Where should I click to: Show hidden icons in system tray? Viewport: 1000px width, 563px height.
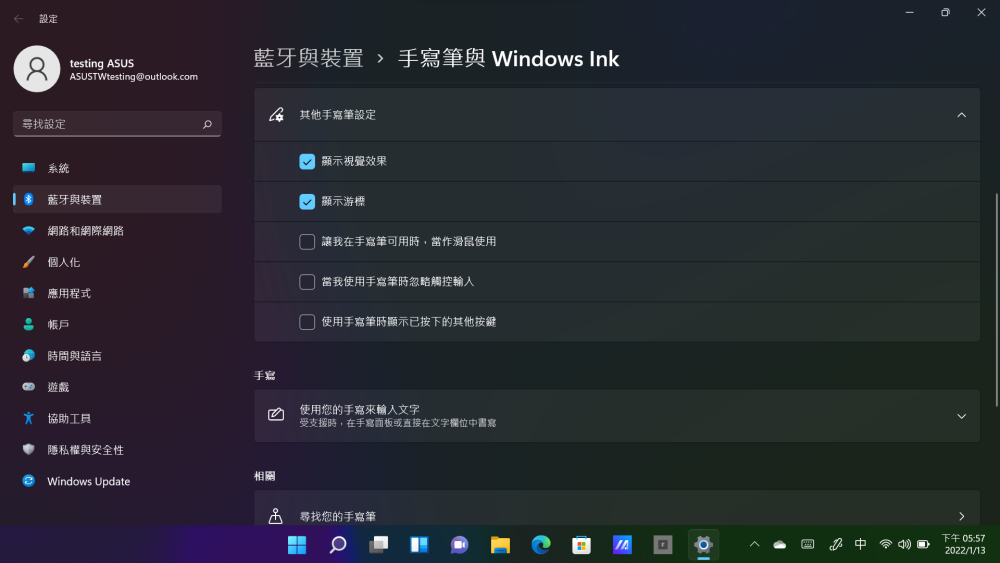[754, 544]
